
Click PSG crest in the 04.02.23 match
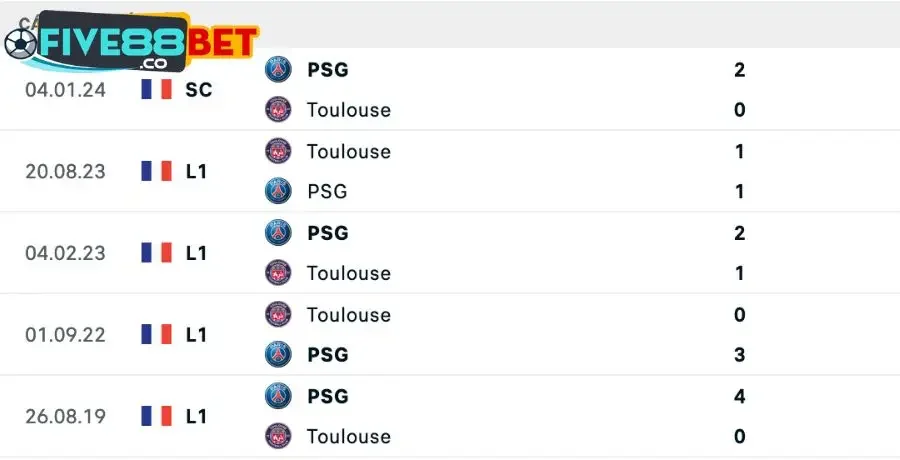[278, 233]
